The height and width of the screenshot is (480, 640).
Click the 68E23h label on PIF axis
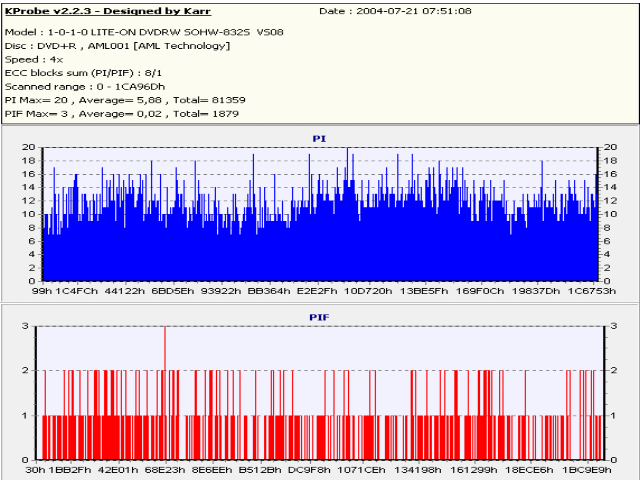click(165, 470)
